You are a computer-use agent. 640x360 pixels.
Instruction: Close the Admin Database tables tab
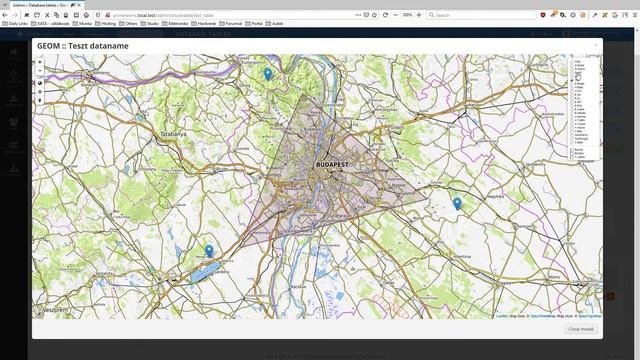[x=79, y=5]
